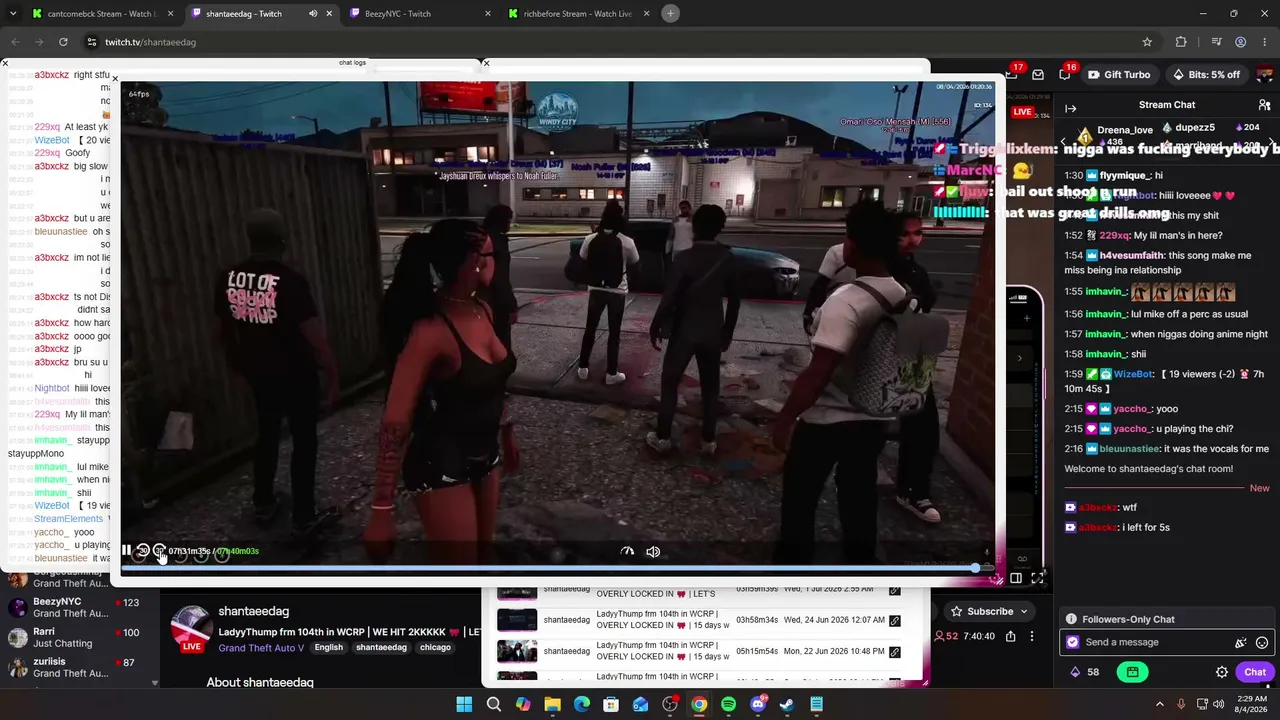Open Windows Start menu

point(464,705)
